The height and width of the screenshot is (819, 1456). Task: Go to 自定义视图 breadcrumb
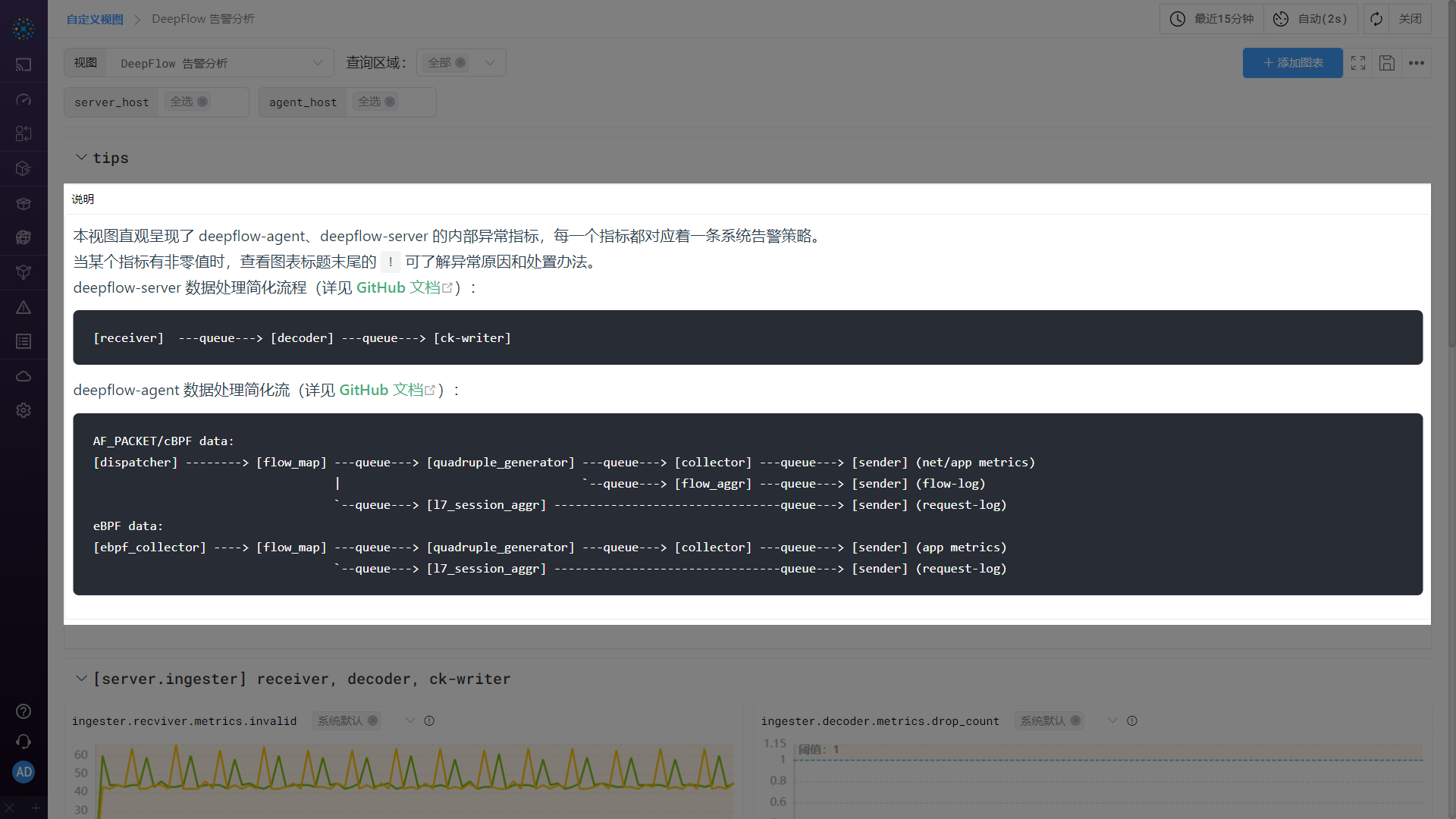coord(95,19)
